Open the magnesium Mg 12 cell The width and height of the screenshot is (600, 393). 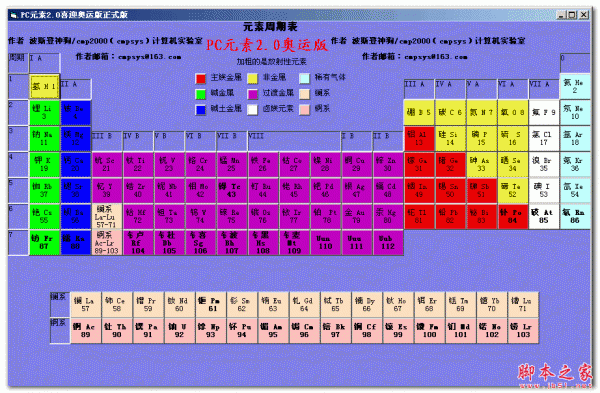[75, 139]
